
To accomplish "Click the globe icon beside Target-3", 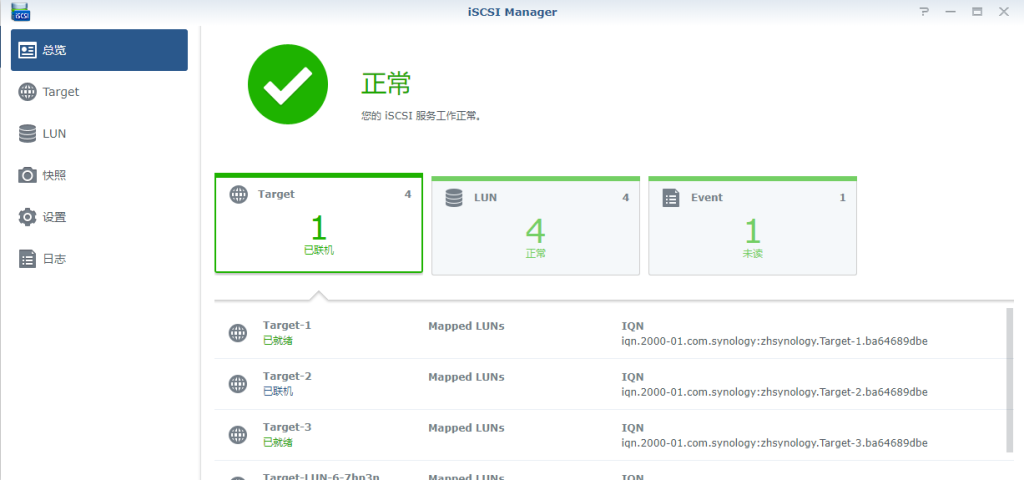I will [x=238, y=435].
